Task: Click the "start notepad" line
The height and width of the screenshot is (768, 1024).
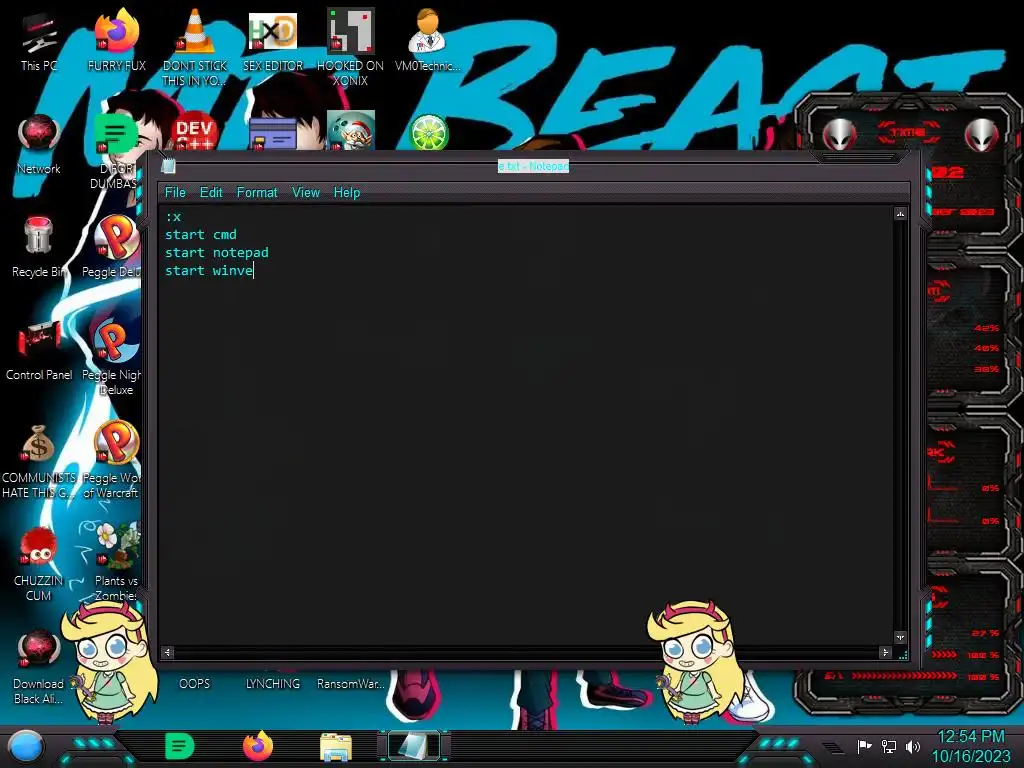Action: pos(216,253)
